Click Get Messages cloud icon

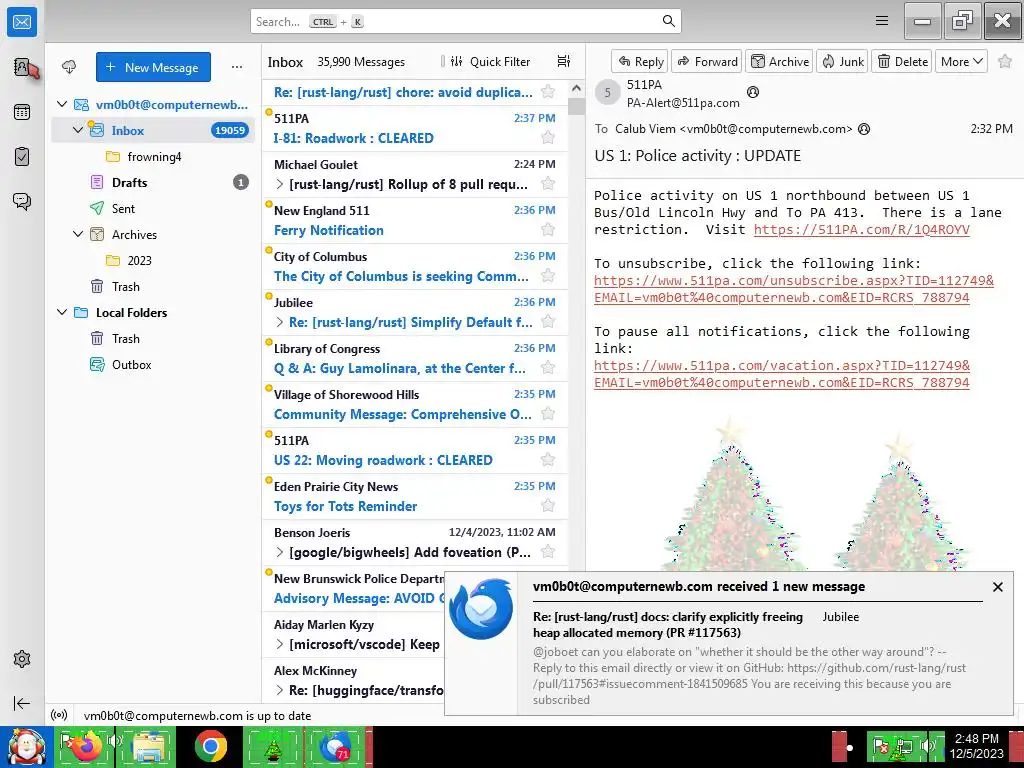[69, 67]
